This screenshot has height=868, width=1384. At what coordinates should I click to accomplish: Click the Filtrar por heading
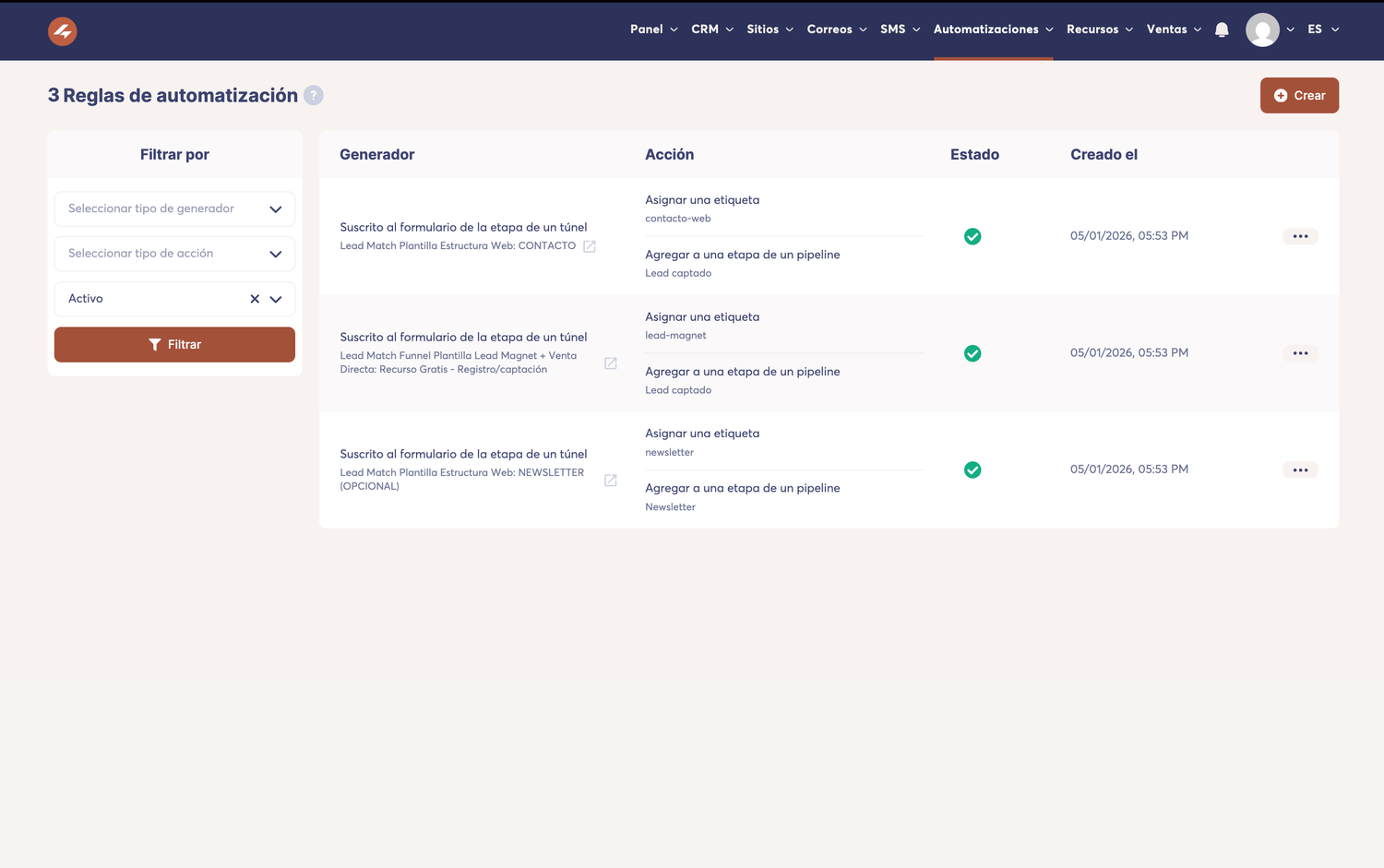click(174, 154)
